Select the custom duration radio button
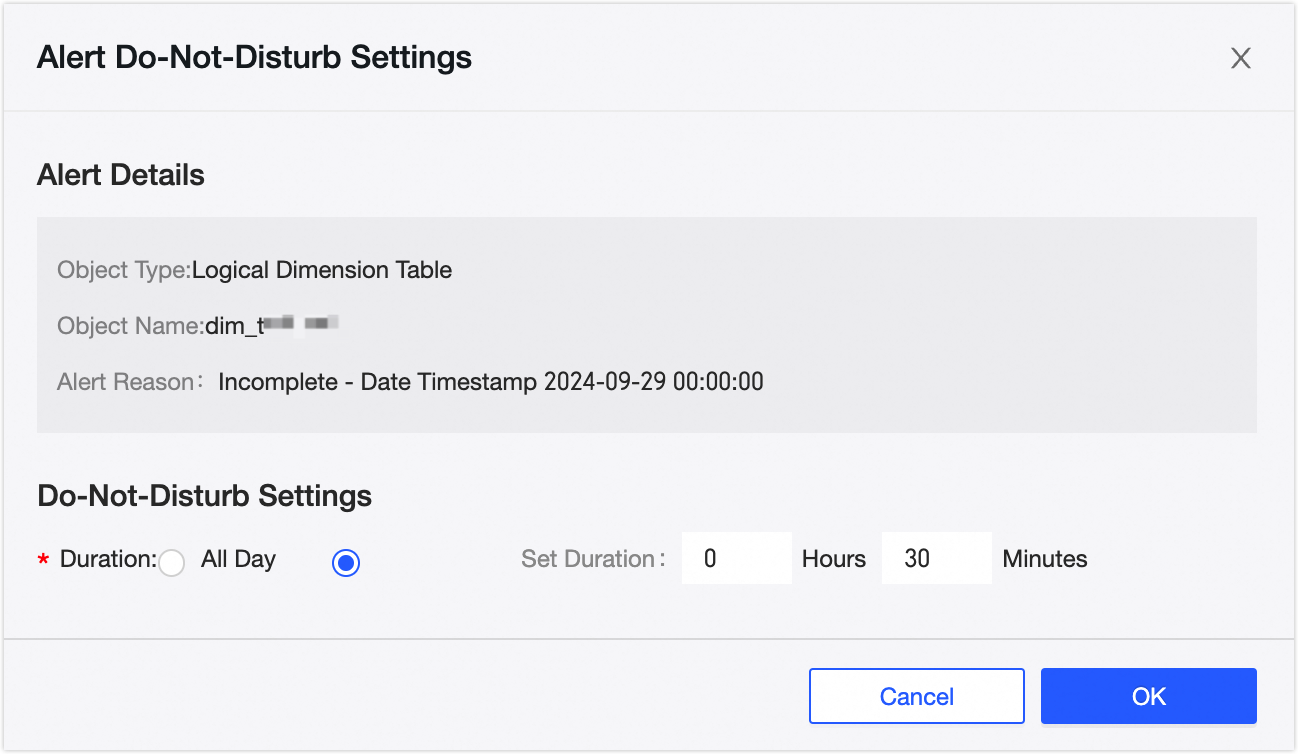This screenshot has height=754, width=1298. [x=345, y=563]
